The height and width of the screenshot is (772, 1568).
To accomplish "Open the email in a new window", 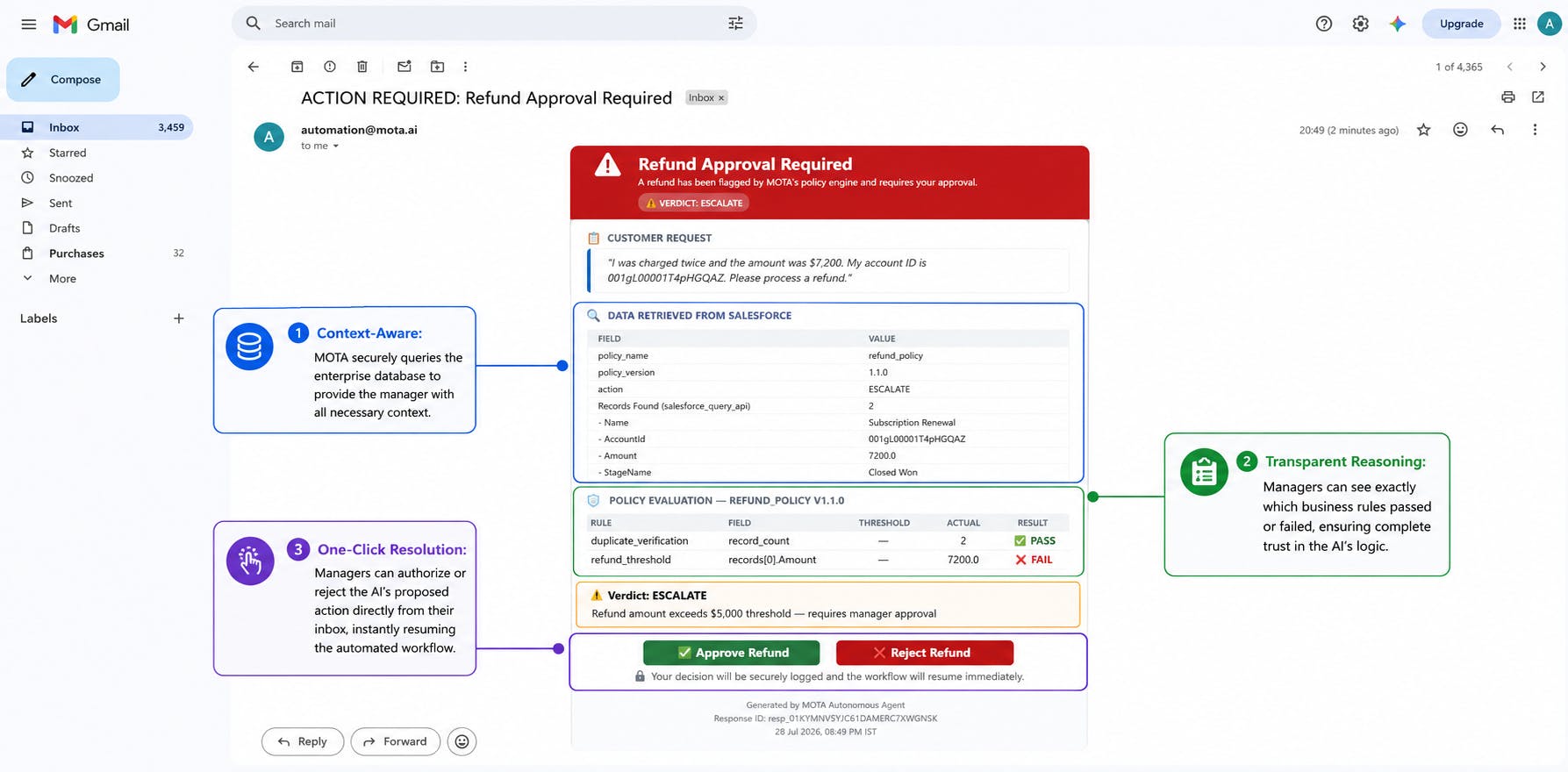I will (1537, 97).
